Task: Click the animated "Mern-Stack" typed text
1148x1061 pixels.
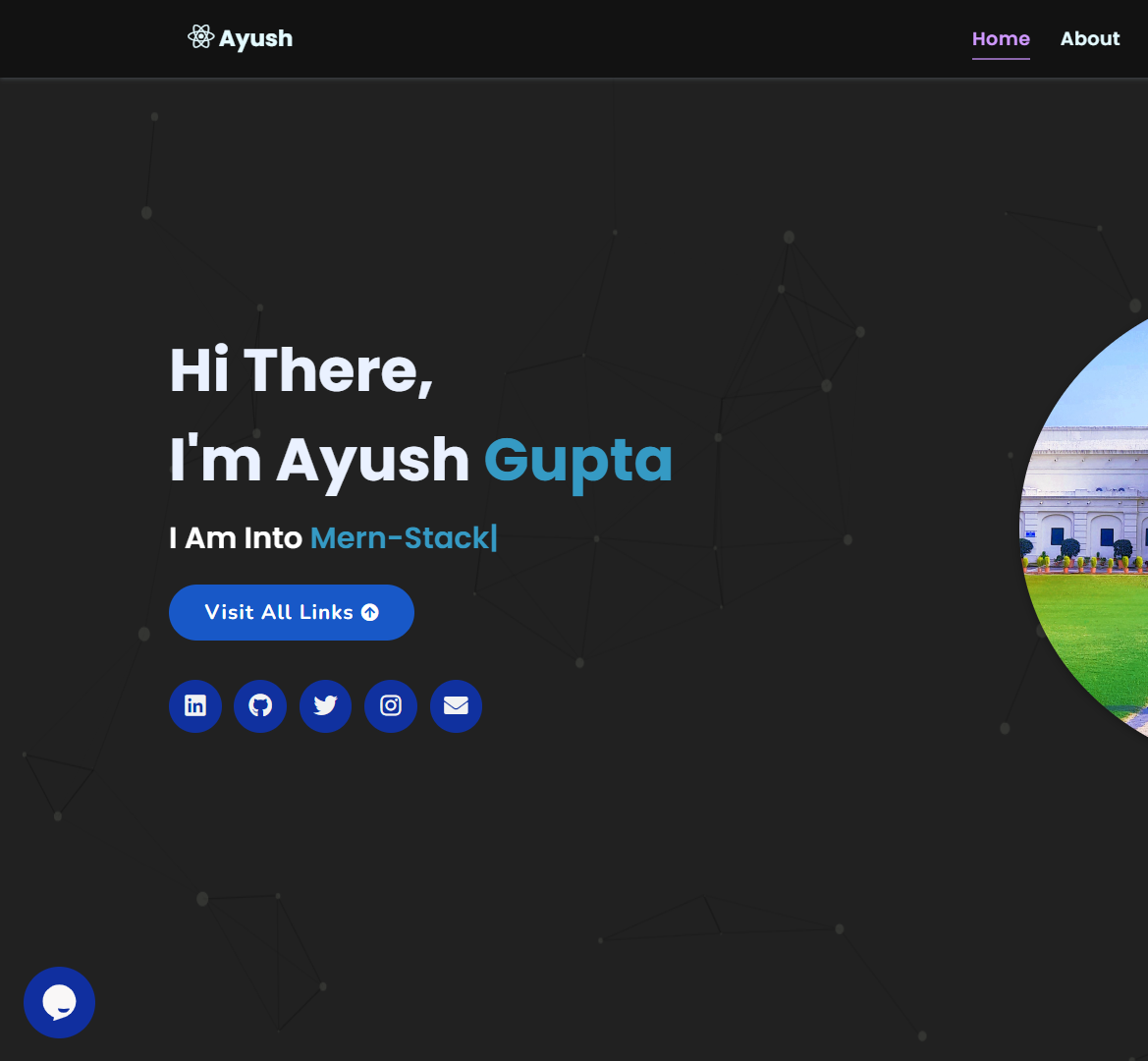Action: (x=399, y=538)
